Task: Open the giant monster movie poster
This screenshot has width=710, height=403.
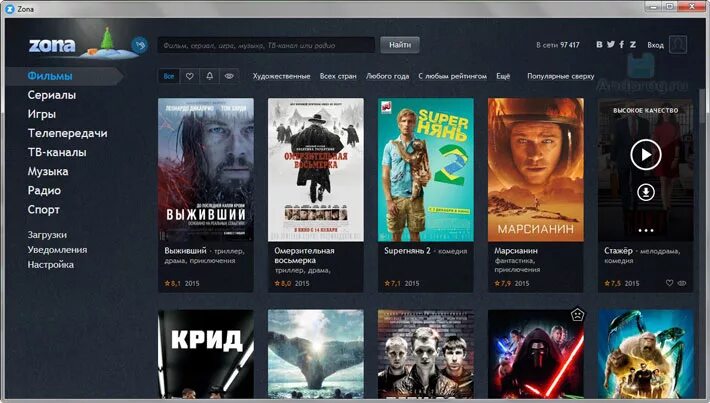Action: click(646, 354)
